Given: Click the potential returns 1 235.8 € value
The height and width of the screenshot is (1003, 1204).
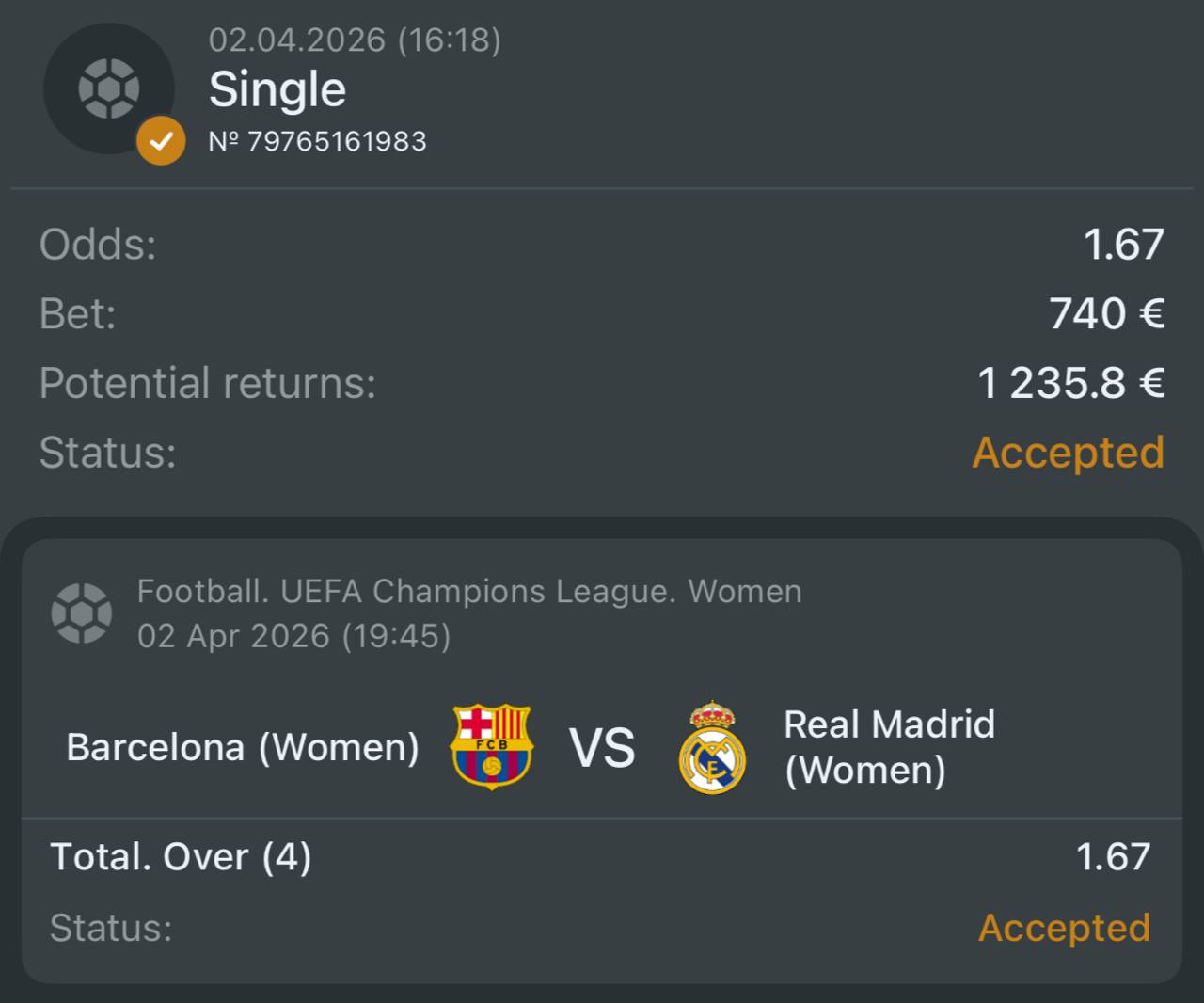Looking at the screenshot, I should (1070, 383).
